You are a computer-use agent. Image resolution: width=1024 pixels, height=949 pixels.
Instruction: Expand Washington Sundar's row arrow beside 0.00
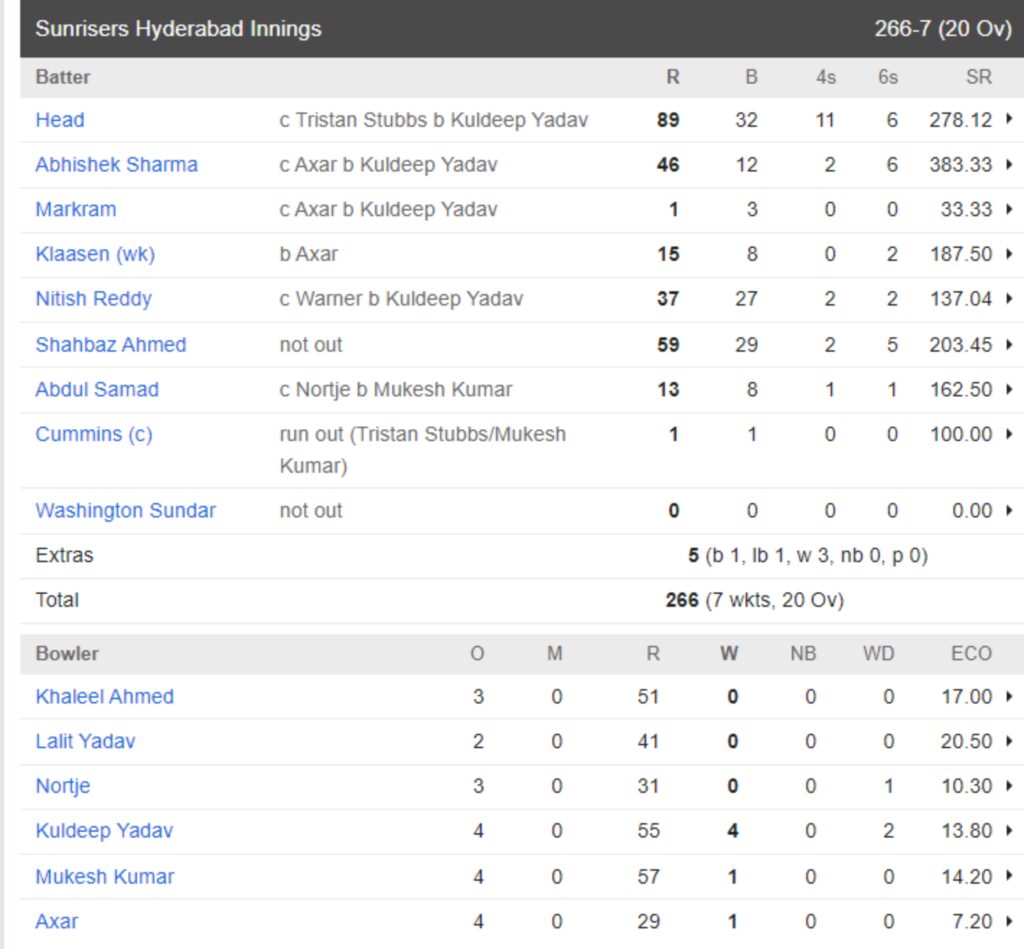[1009, 510]
